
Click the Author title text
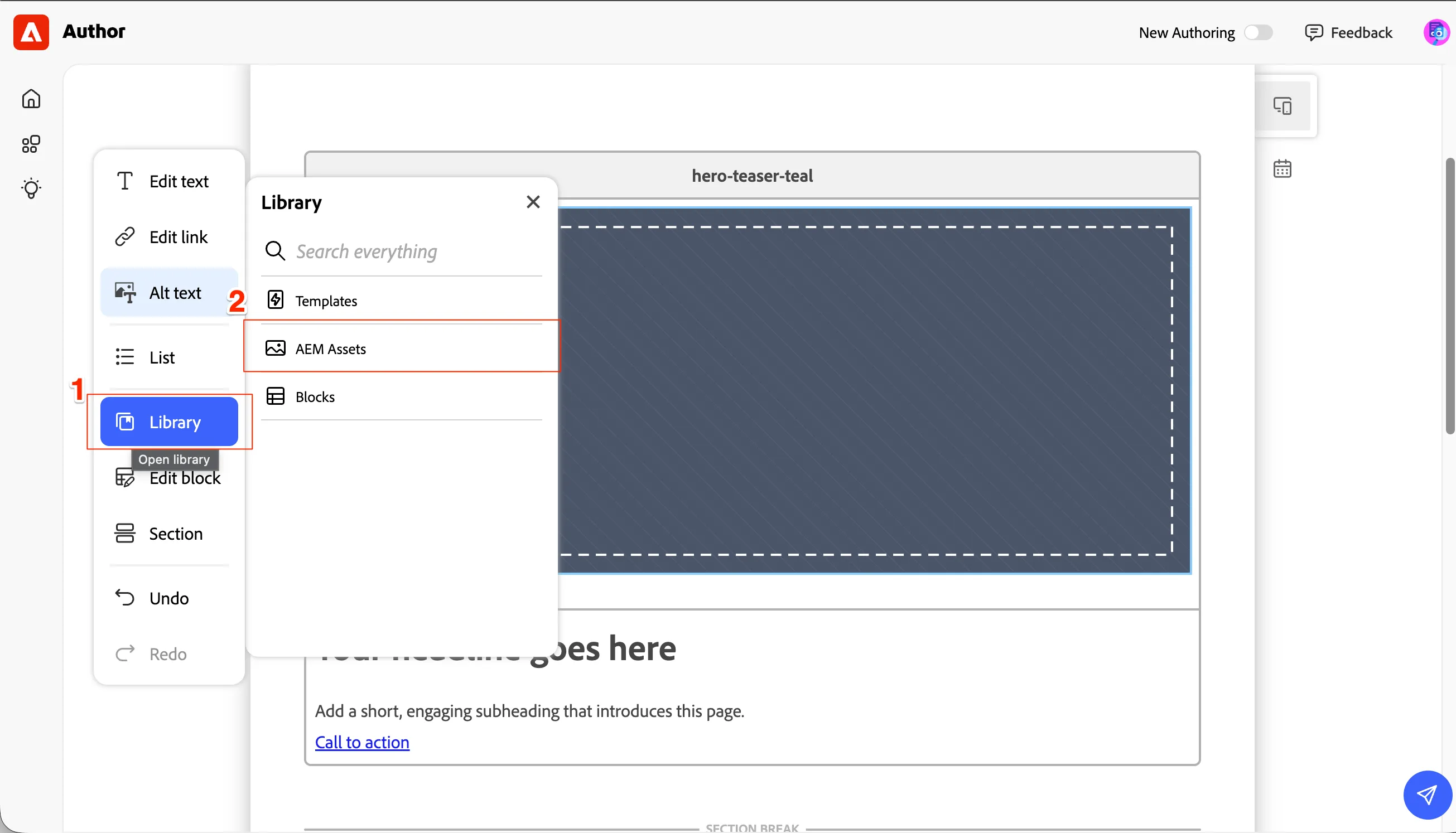(94, 31)
